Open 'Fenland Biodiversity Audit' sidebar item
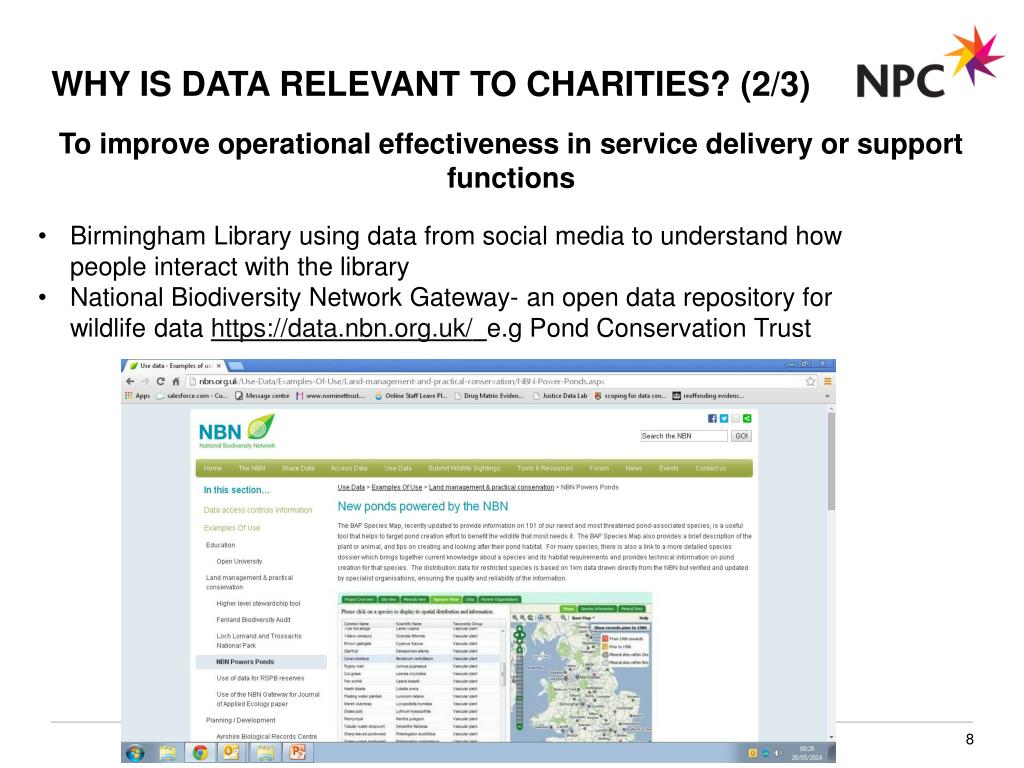This screenshot has height=768, width=1024. tap(253, 620)
